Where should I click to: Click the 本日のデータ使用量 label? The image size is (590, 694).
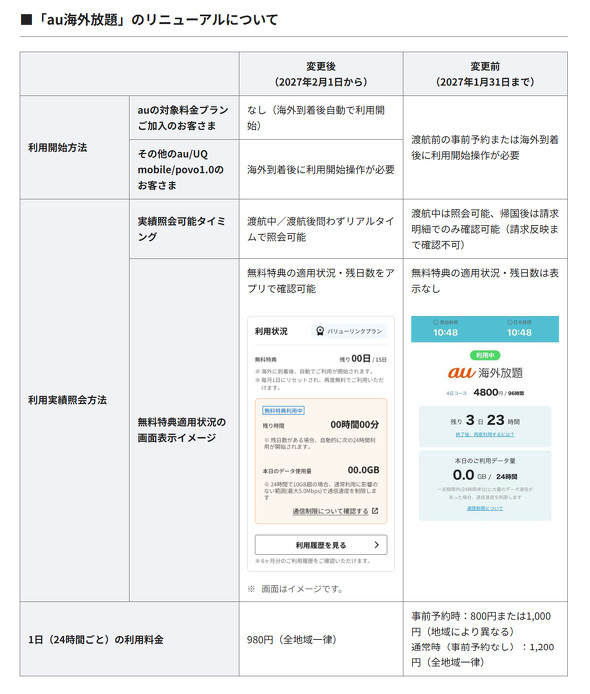click(x=287, y=471)
